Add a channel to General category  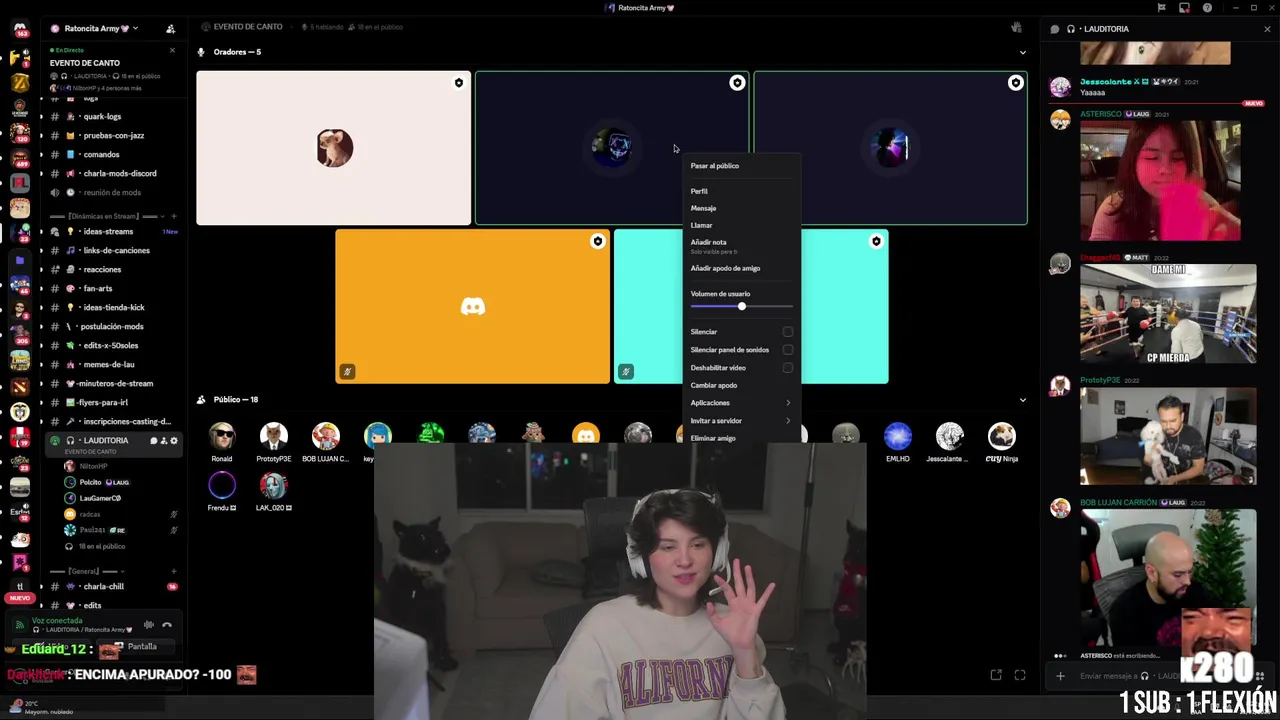click(174, 571)
